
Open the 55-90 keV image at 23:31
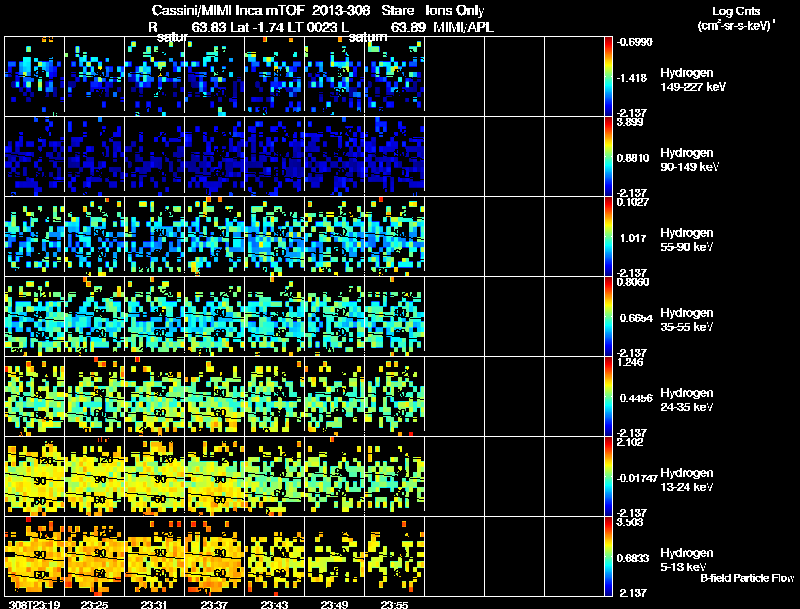point(155,237)
